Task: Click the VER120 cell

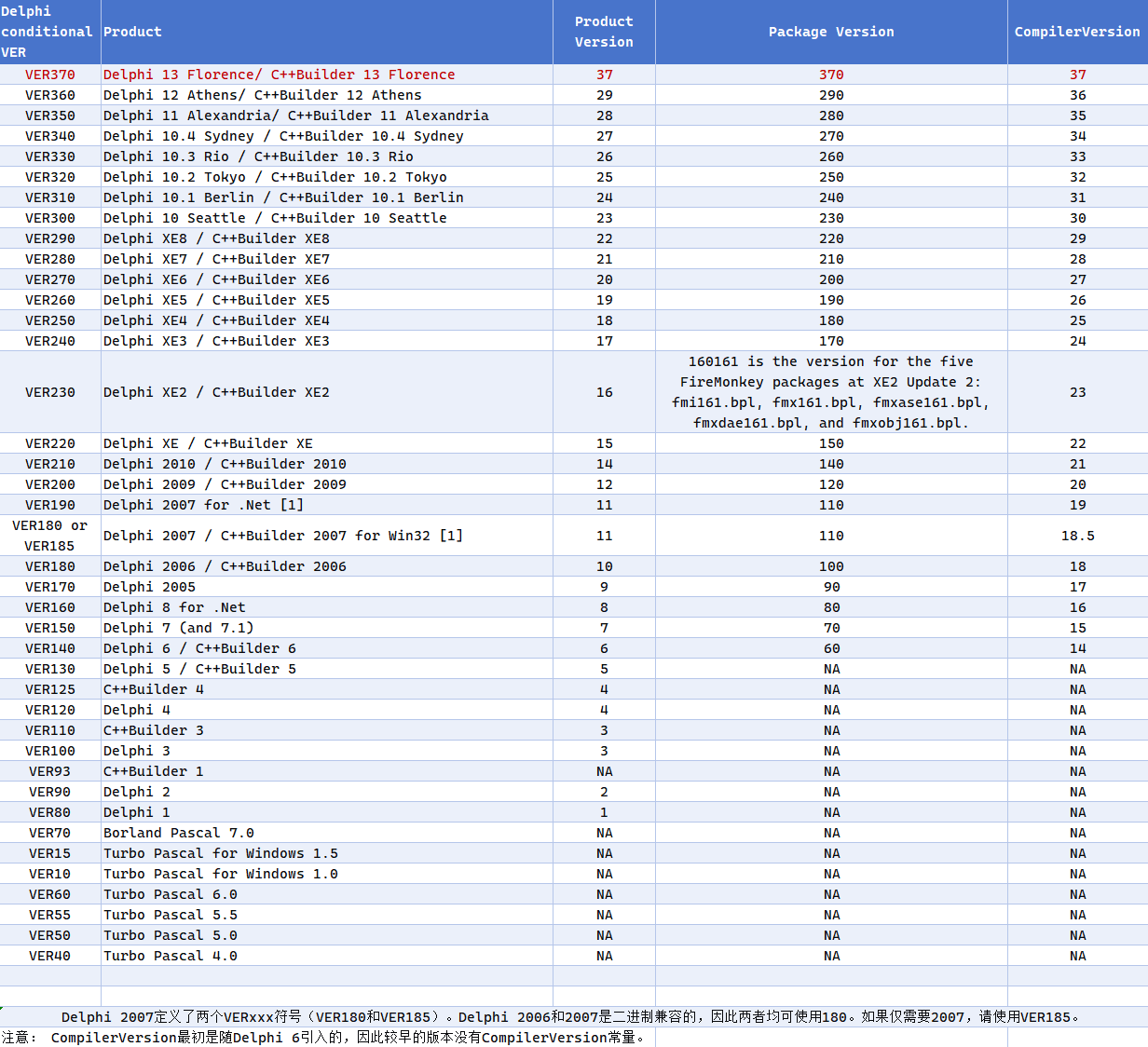Action: click(50, 710)
